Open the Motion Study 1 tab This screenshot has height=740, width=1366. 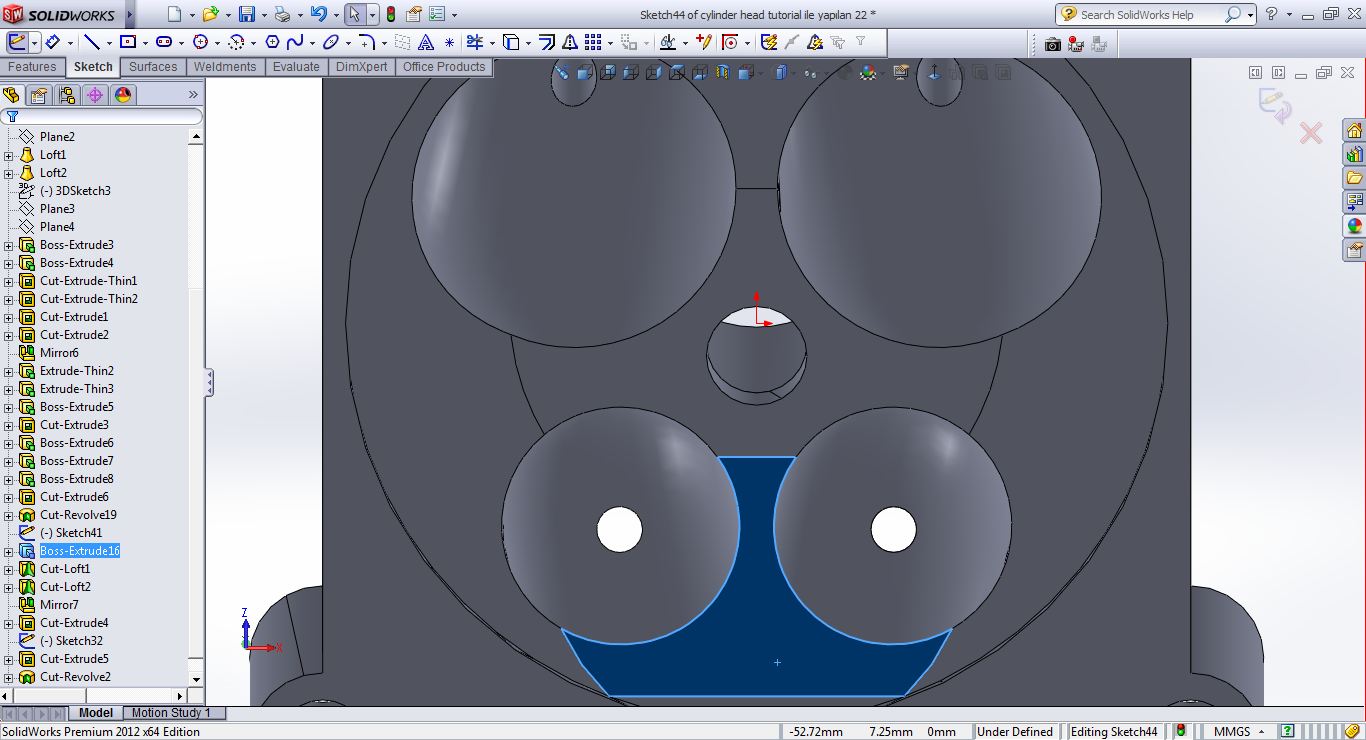(171, 713)
